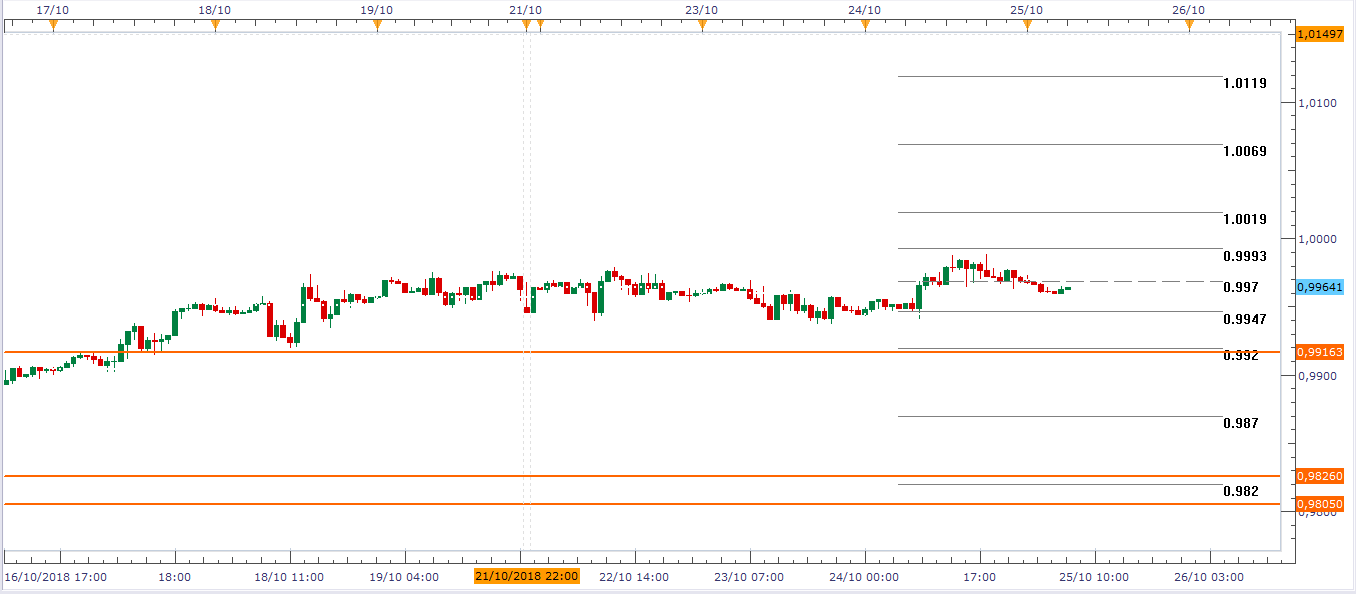Select the orange 0,98260 price tag

click(1319, 476)
